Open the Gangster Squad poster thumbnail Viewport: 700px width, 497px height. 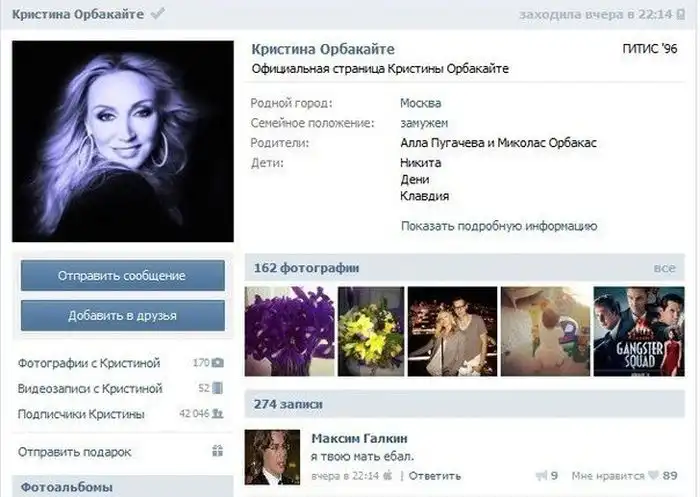coord(638,331)
